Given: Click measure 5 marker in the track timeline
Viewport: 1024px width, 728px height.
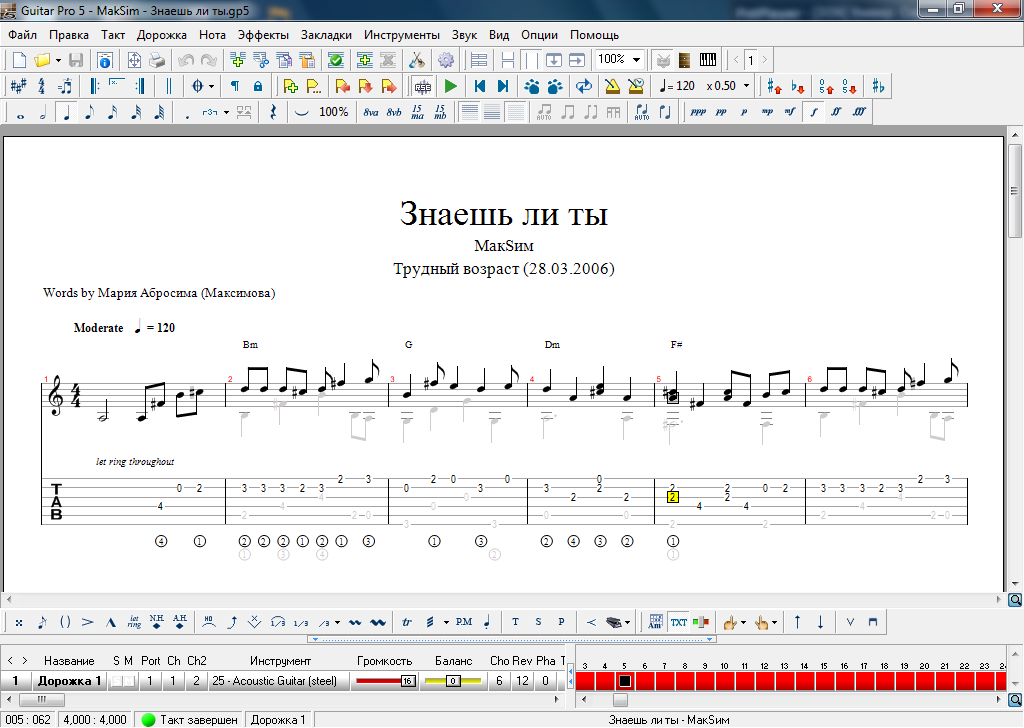Looking at the screenshot, I should click(624, 681).
